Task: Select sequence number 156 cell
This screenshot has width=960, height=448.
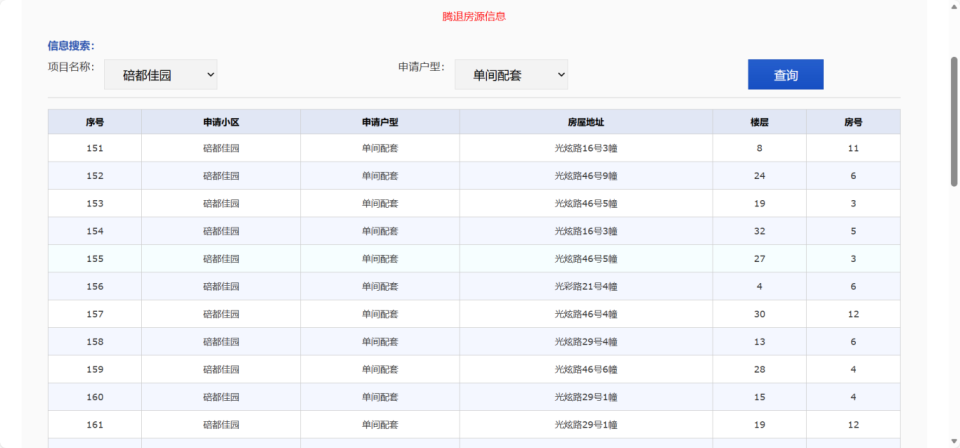Action: pos(95,286)
